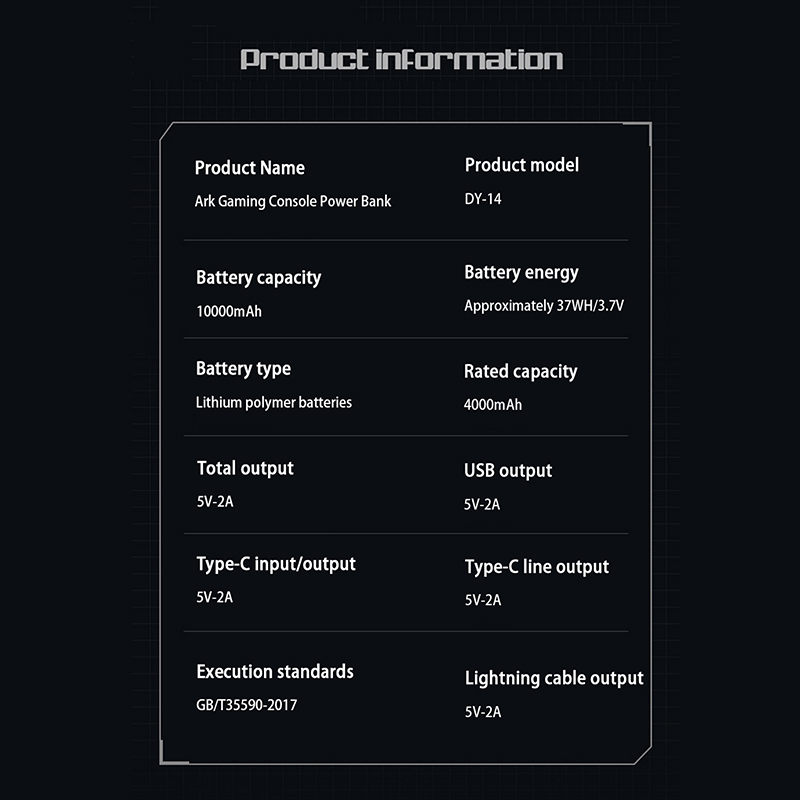Select the "Type-C input/output" heading
This screenshot has width=800, height=800.
click(276, 564)
